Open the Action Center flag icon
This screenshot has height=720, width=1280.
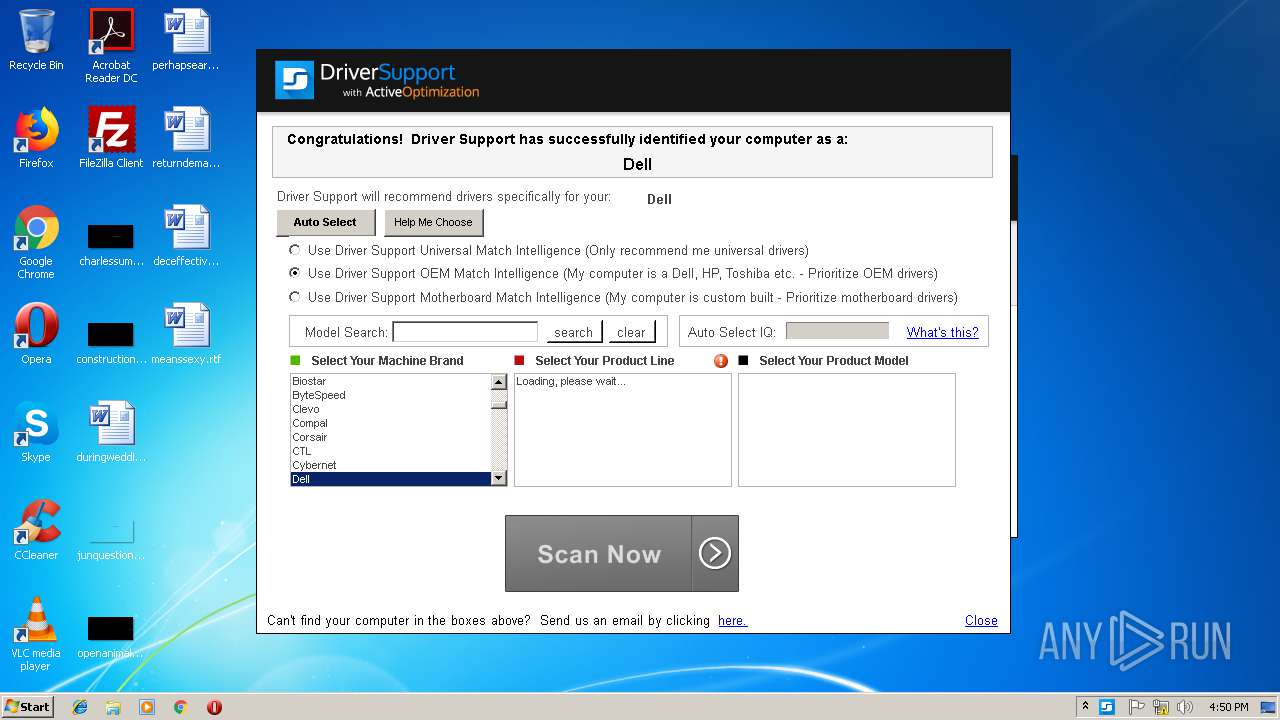point(1136,707)
